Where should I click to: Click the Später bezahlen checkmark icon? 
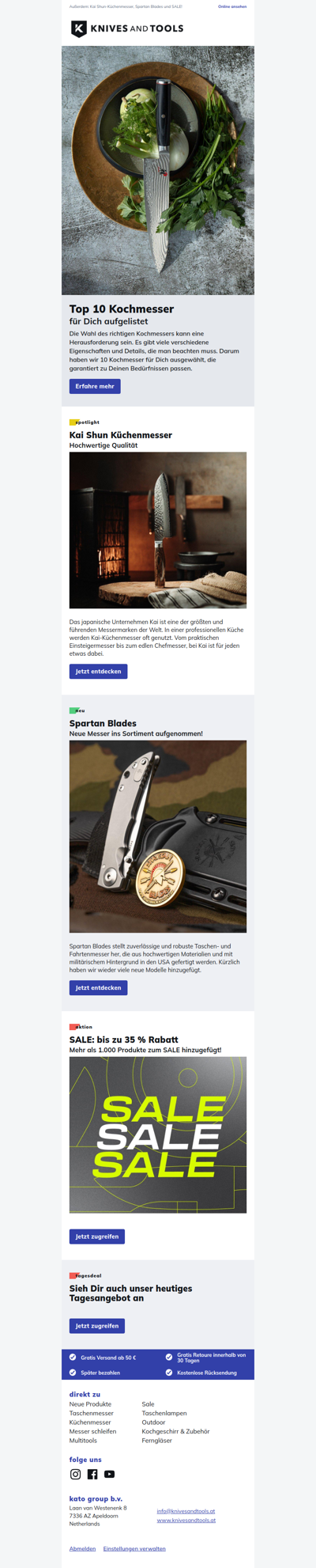point(73,1373)
